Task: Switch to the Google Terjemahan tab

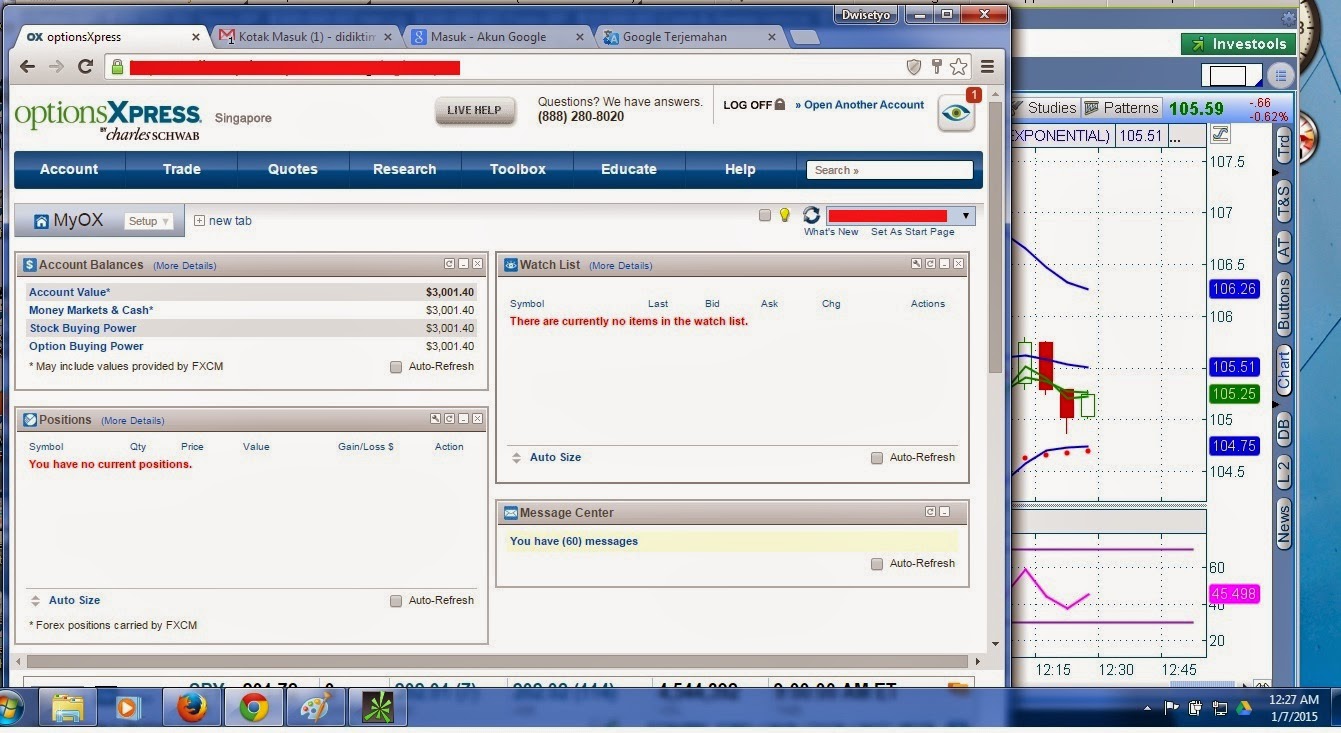Action: 688,37
